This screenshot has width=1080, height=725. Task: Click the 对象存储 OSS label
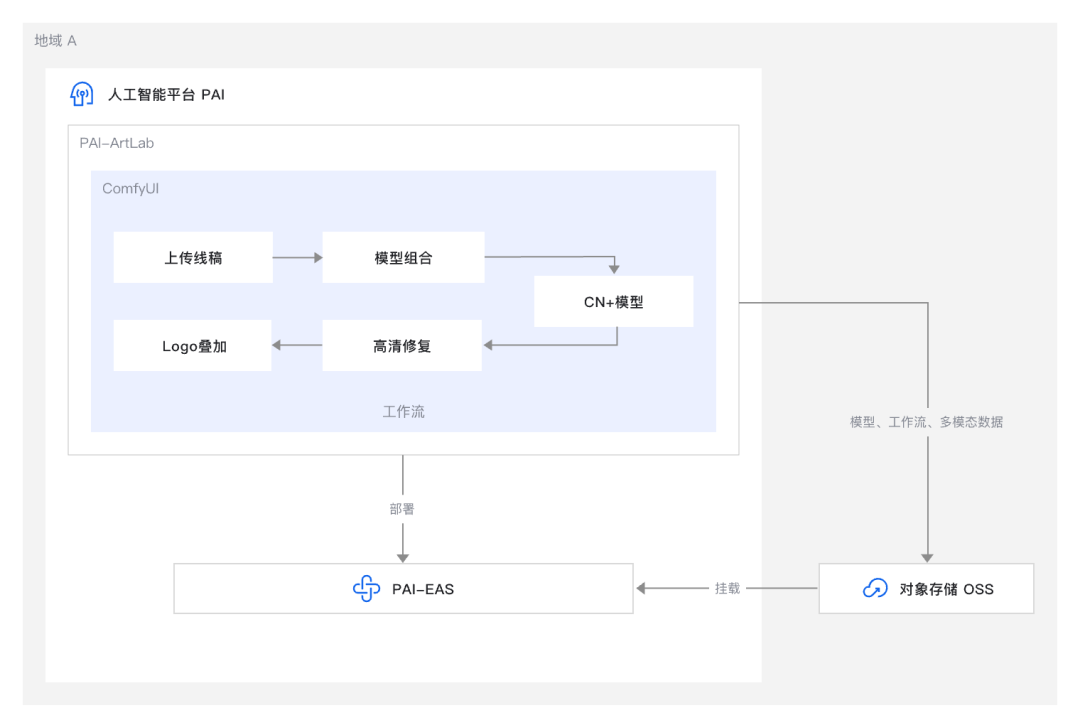[946, 589]
